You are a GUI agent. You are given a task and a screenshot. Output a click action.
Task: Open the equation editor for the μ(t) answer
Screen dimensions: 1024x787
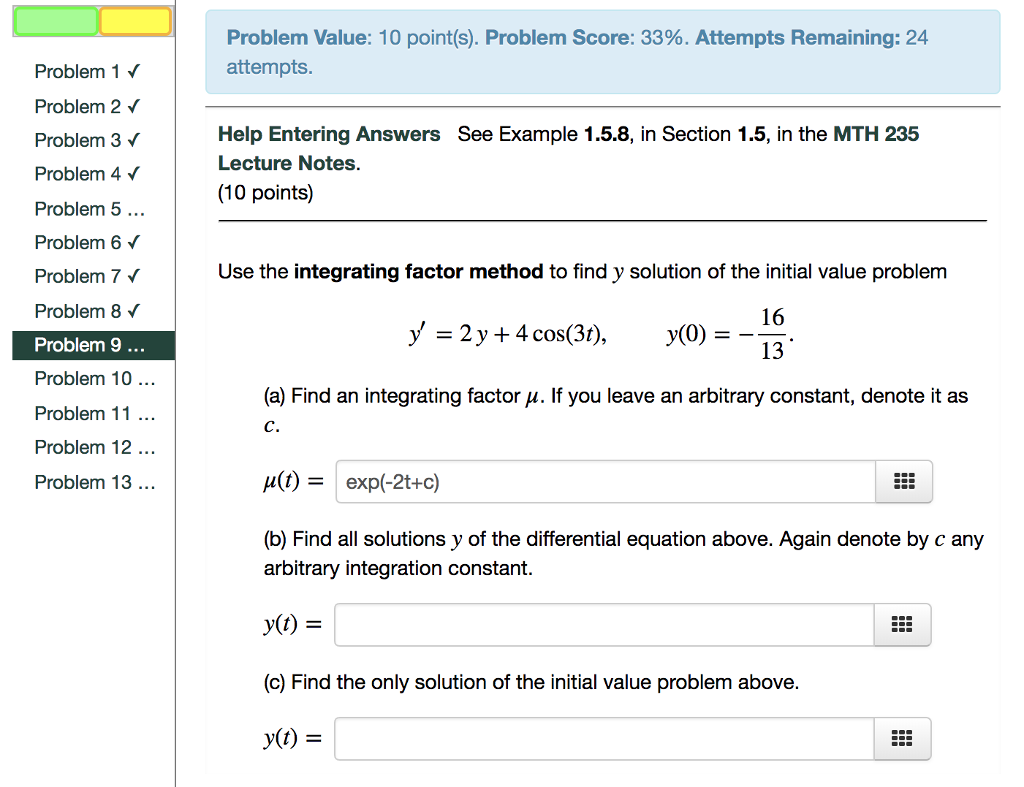click(903, 481)
